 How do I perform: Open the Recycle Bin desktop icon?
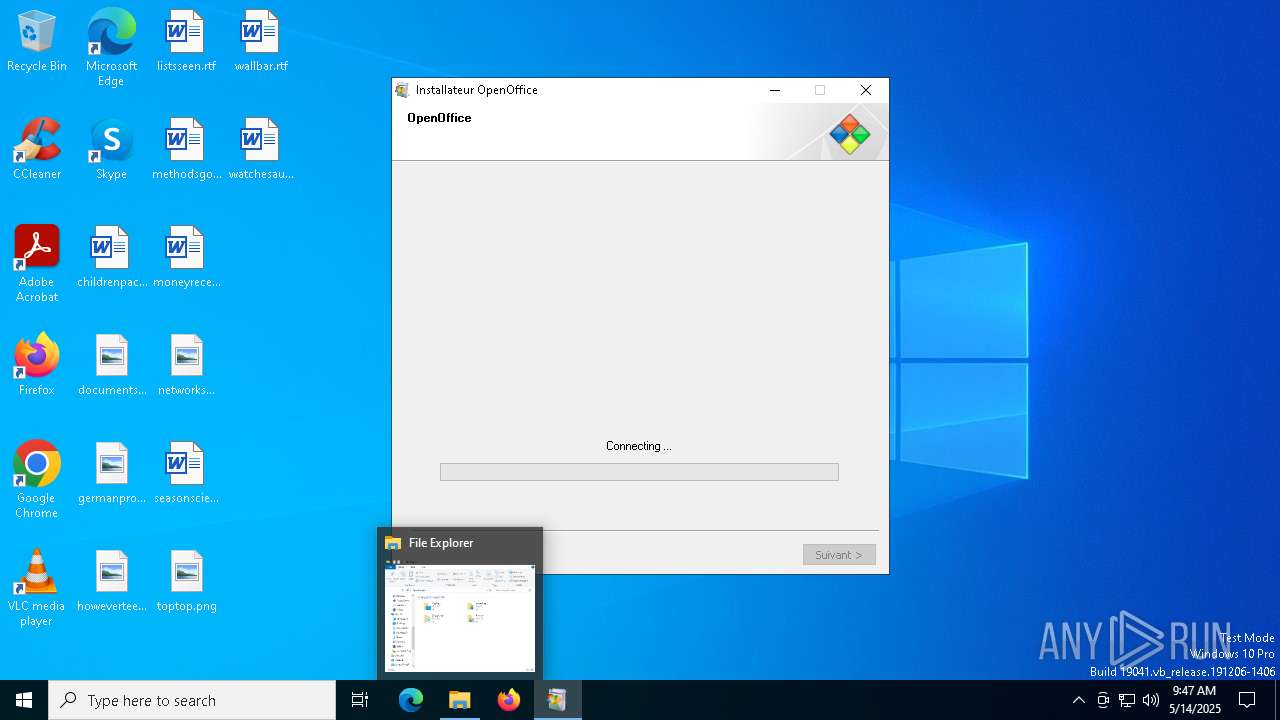click(x=37, y=42)
